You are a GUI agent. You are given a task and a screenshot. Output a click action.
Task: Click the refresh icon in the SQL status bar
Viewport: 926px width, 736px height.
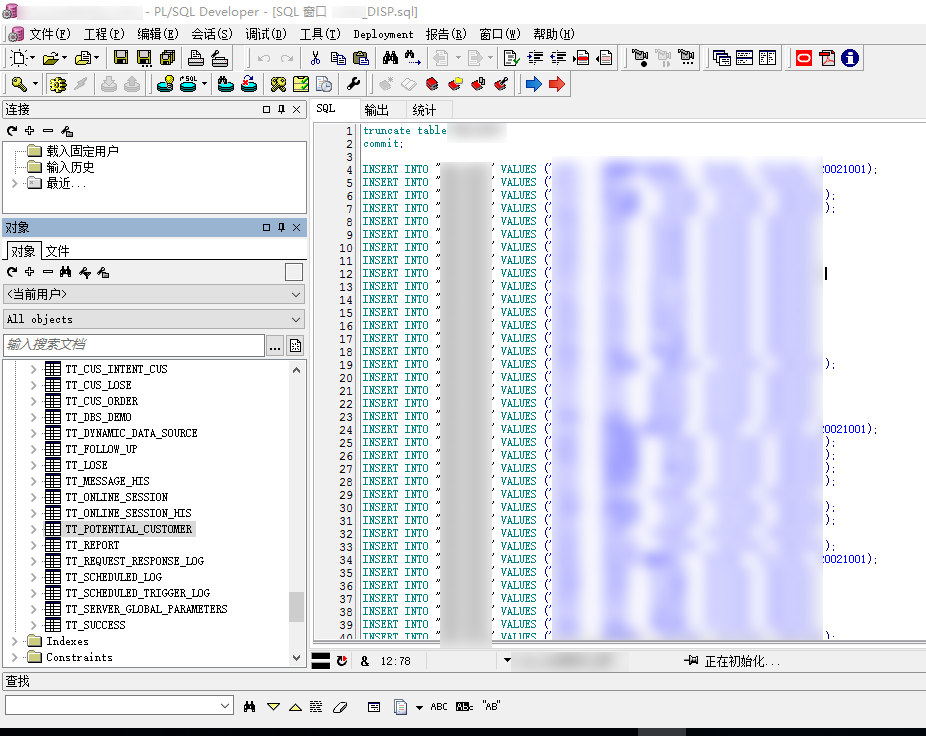(342, 661)
